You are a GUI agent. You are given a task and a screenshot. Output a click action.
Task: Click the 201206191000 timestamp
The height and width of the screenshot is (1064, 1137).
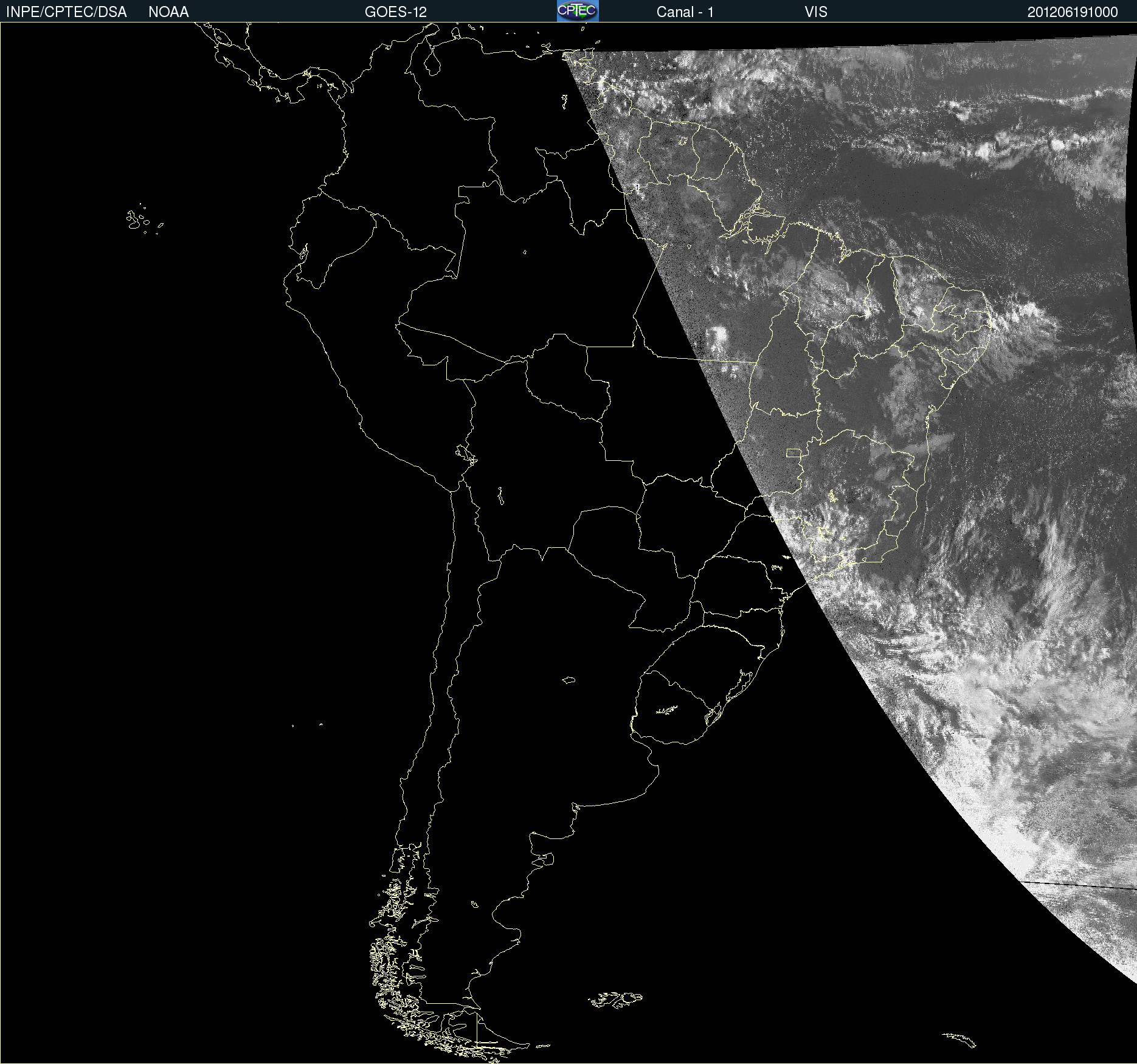1073,12
